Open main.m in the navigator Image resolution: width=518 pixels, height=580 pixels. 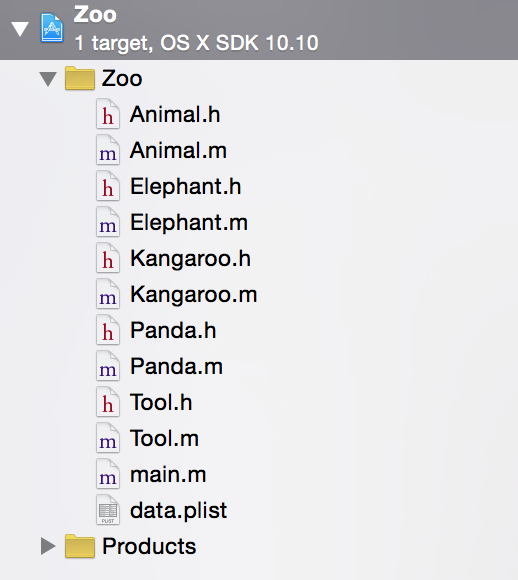(168, 475)
